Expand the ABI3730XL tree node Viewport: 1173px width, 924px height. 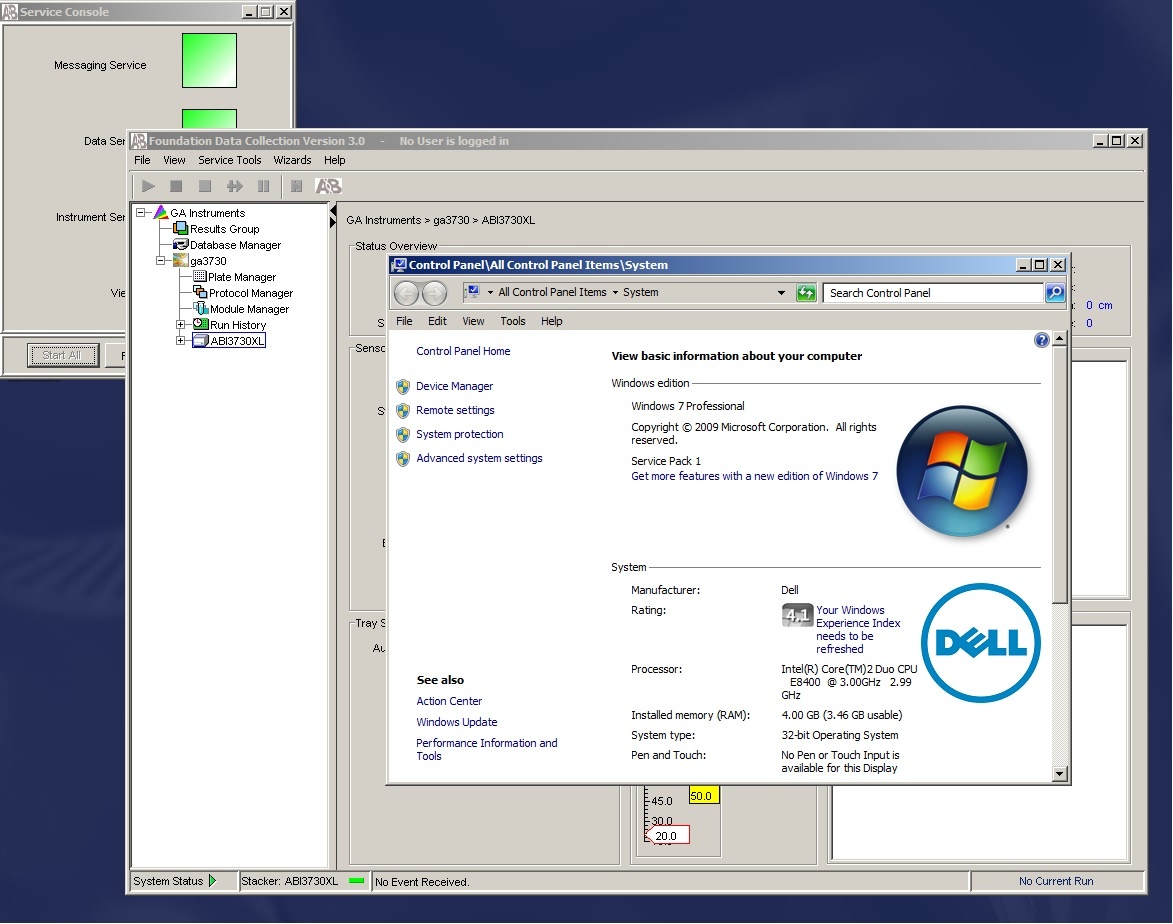(x=181, y=341)
